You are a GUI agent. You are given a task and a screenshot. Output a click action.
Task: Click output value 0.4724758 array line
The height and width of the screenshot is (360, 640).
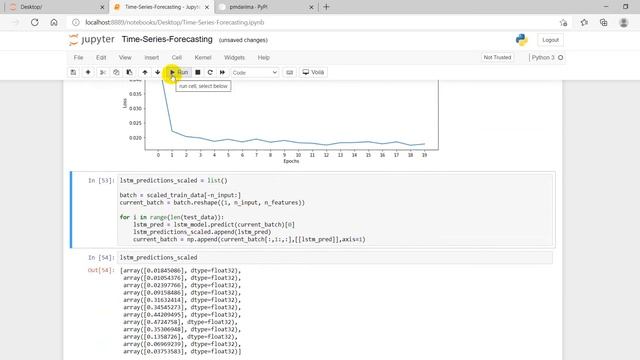(180, 322)
